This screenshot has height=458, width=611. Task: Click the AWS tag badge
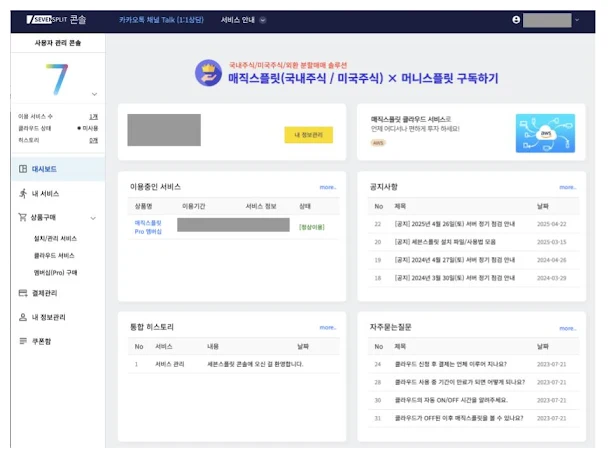tap(378, 143)
